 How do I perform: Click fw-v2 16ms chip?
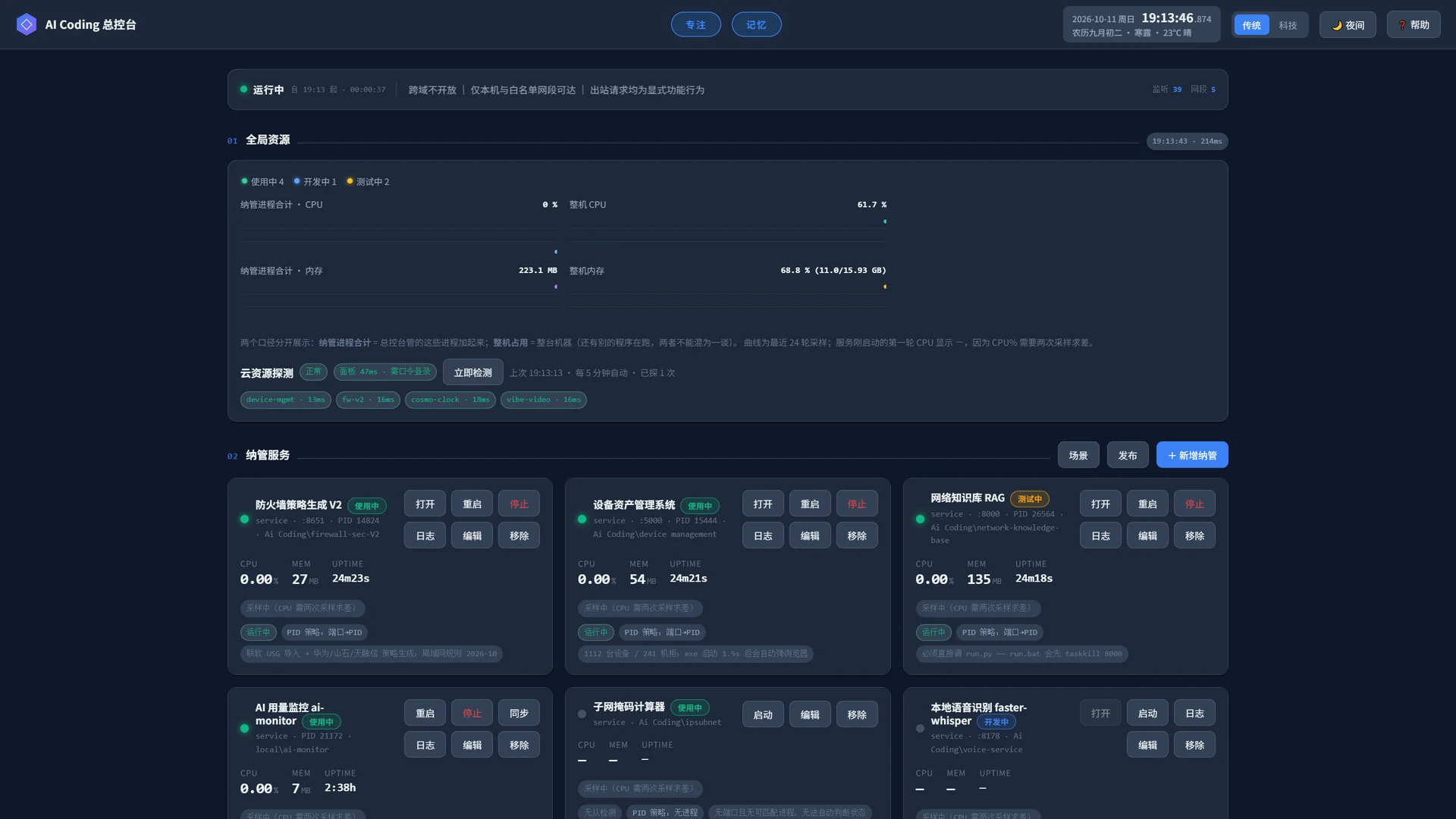point(368,400)
